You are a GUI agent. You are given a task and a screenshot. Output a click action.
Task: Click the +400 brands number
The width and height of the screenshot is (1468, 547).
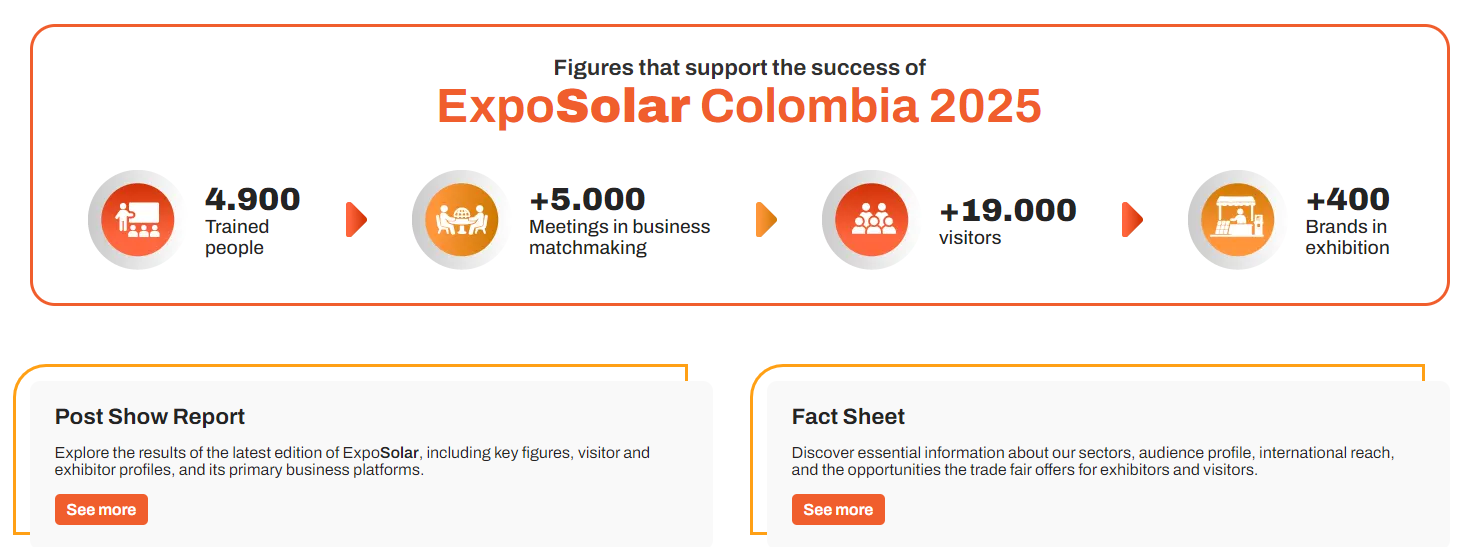1348,199
